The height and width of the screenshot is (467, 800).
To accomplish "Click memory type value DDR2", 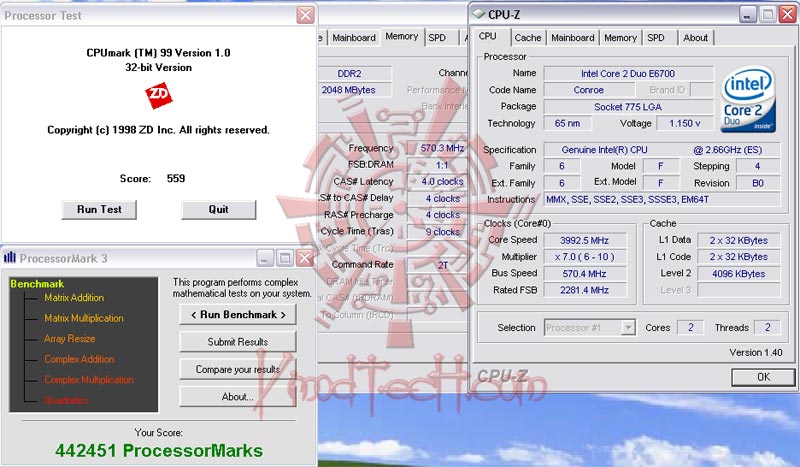I will 355,73.
